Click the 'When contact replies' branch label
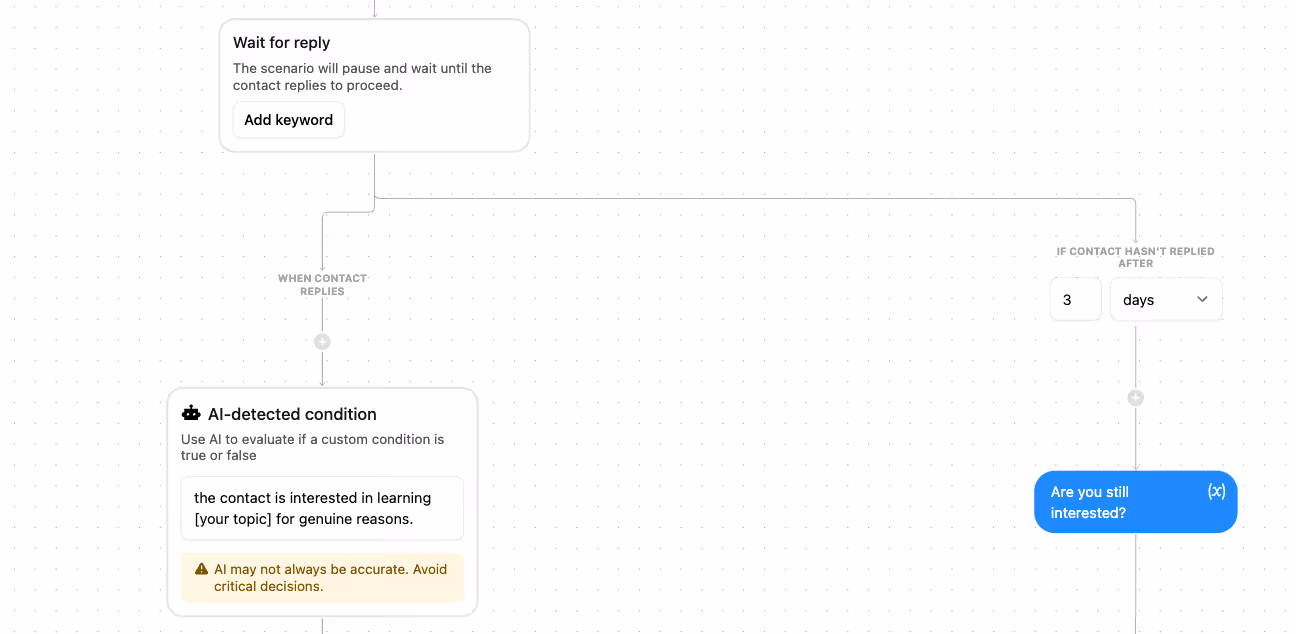Screen dimensions: 1296x634 pos(322,285)
